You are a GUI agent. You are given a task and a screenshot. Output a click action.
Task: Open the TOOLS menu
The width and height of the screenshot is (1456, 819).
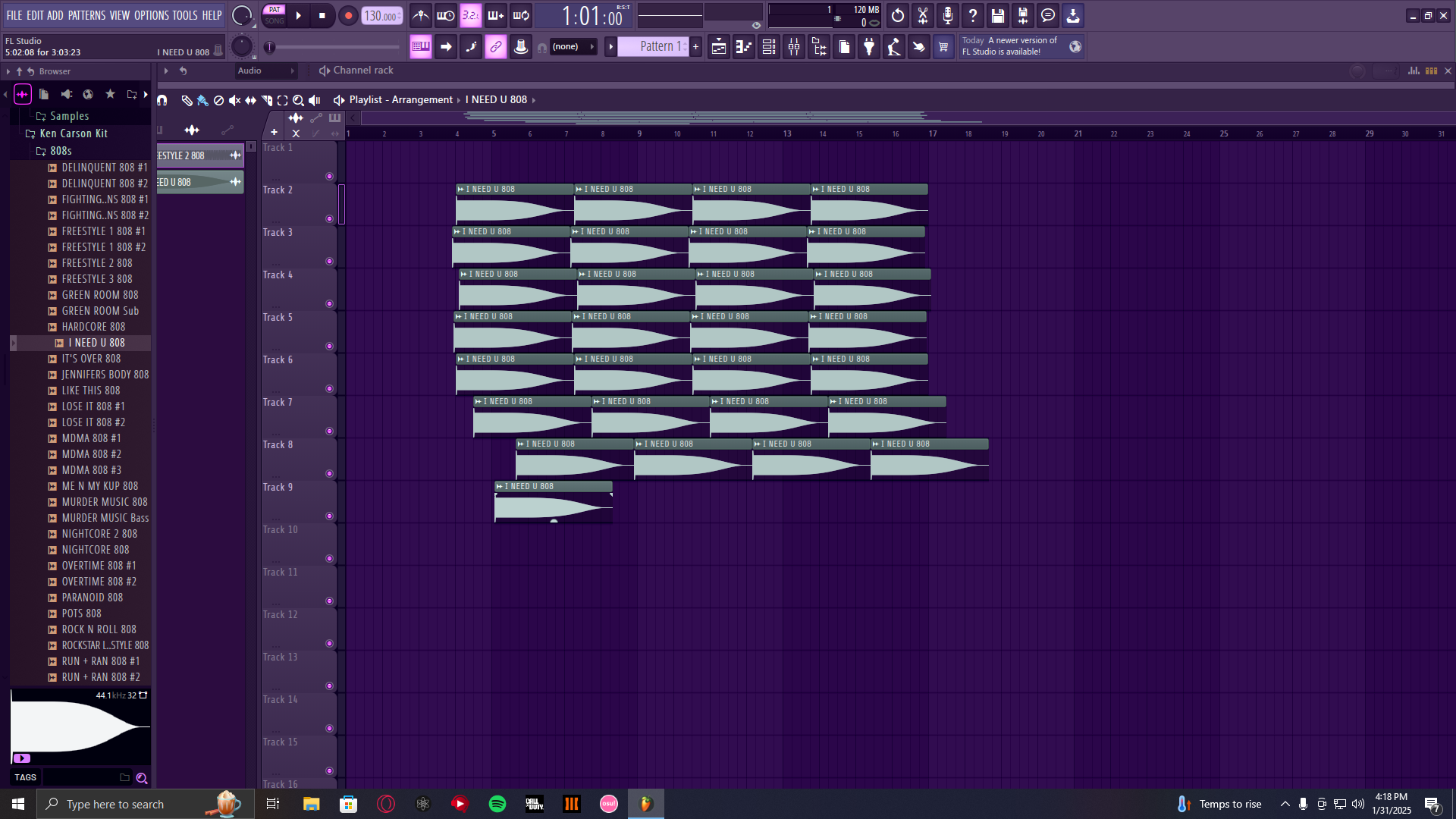click(185, 15)
